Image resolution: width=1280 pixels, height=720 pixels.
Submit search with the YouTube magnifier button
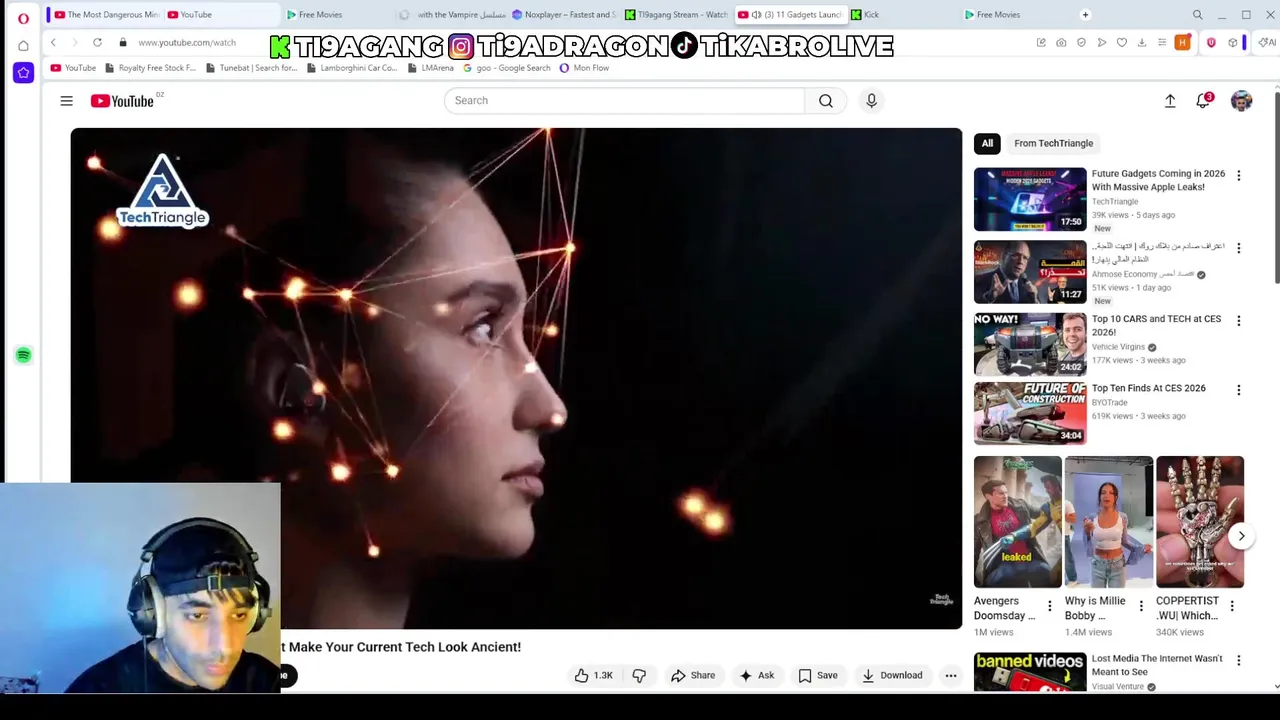tap(826, 100)
